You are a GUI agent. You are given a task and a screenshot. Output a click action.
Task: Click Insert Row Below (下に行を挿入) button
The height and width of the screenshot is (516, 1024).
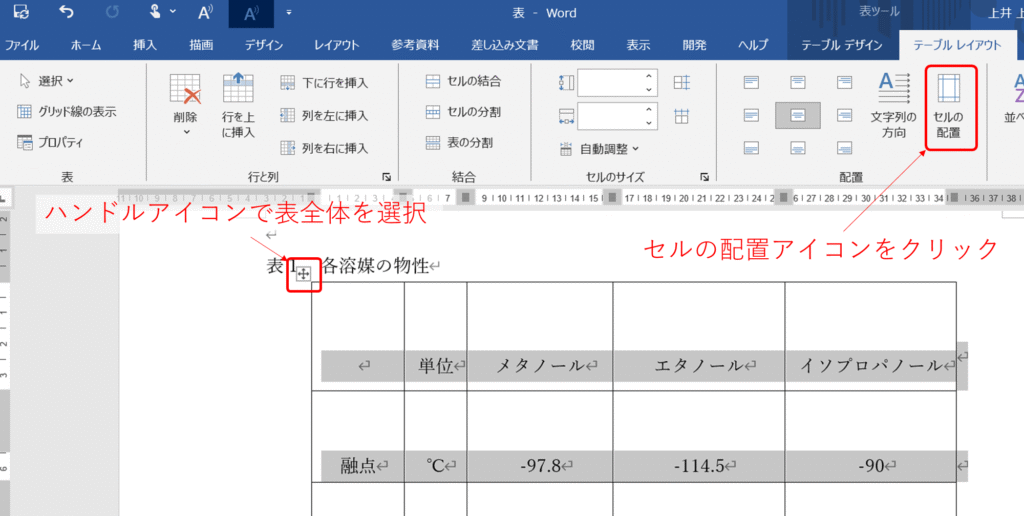click(324, 83)
